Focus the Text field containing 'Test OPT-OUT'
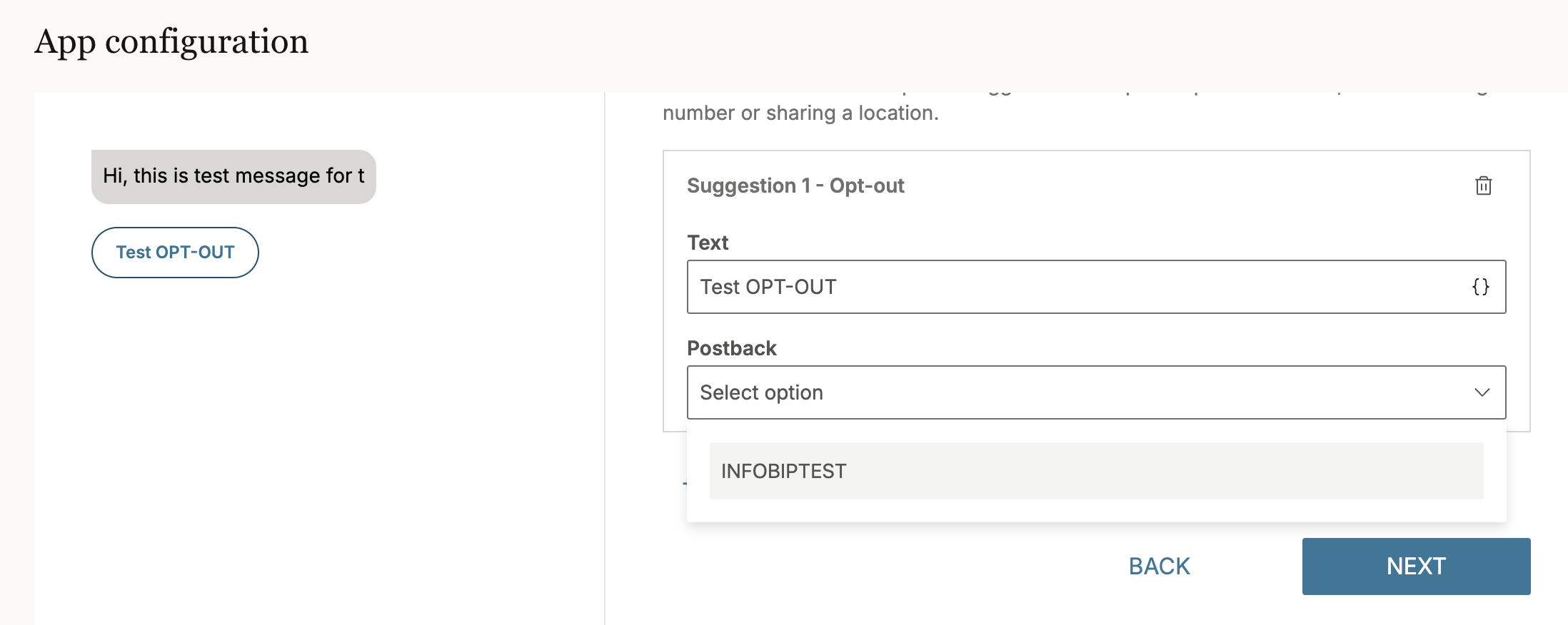 click(1071, 287)
